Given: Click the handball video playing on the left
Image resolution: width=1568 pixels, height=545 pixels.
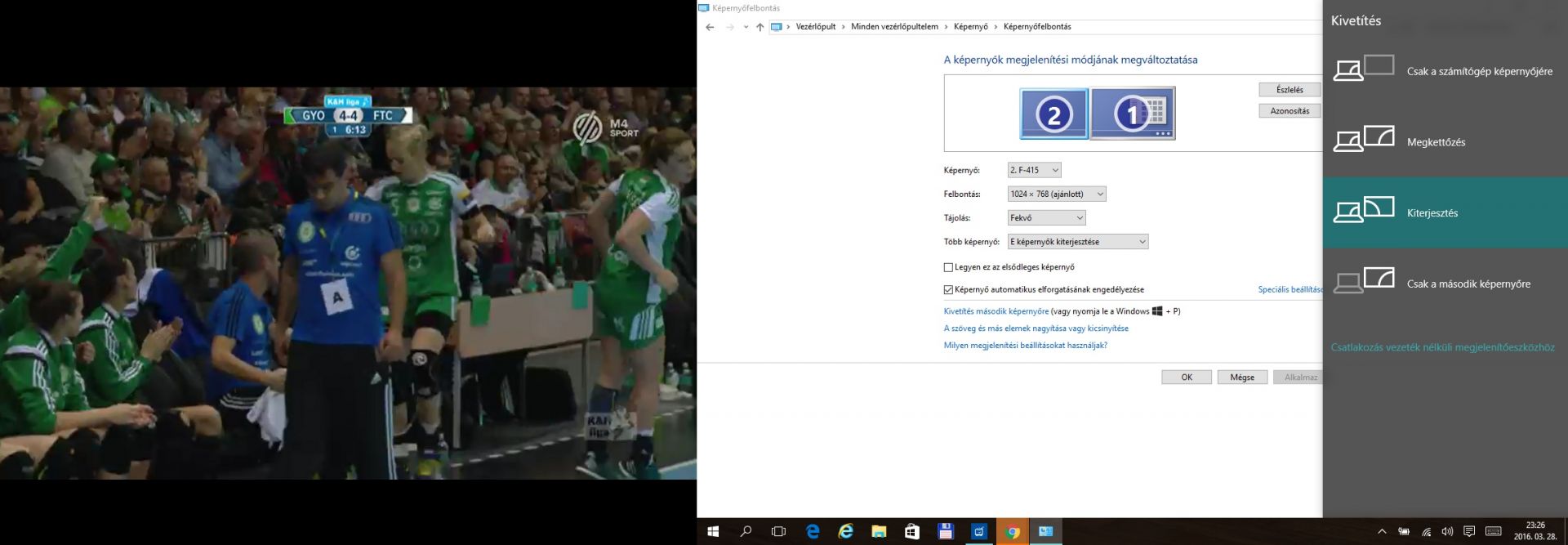Looking at the screenshot, I should [x=348, y=283].
